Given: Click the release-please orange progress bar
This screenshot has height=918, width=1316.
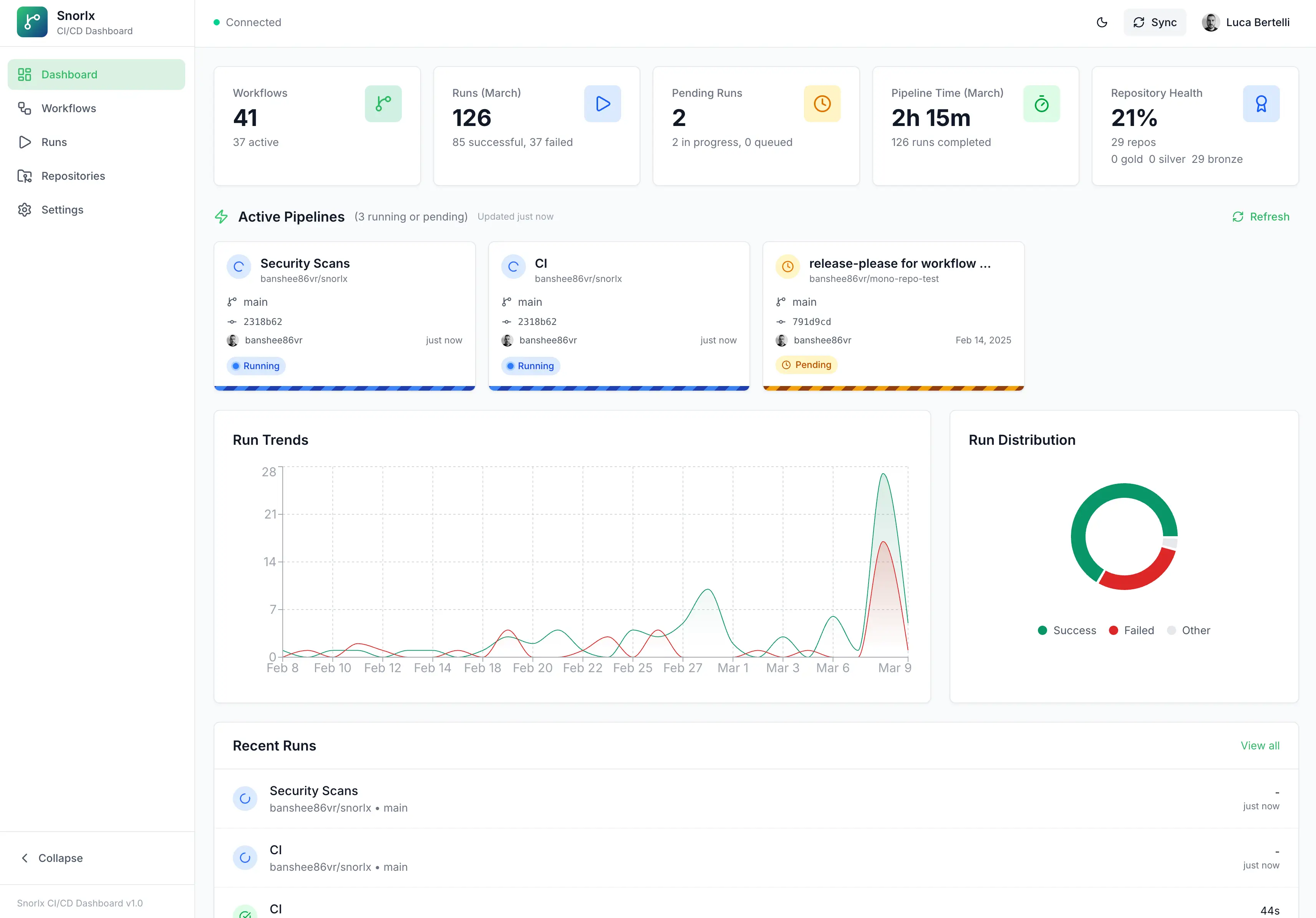Looking at the screenshot, I should pos(893,388).
